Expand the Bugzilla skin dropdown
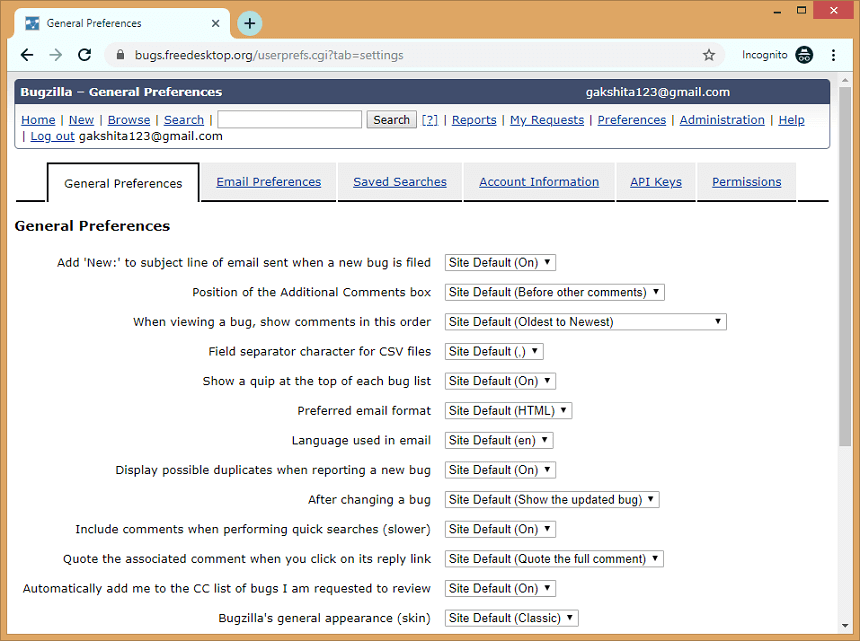The width and height of the screenshot is (860, 641). pos(512,618)
